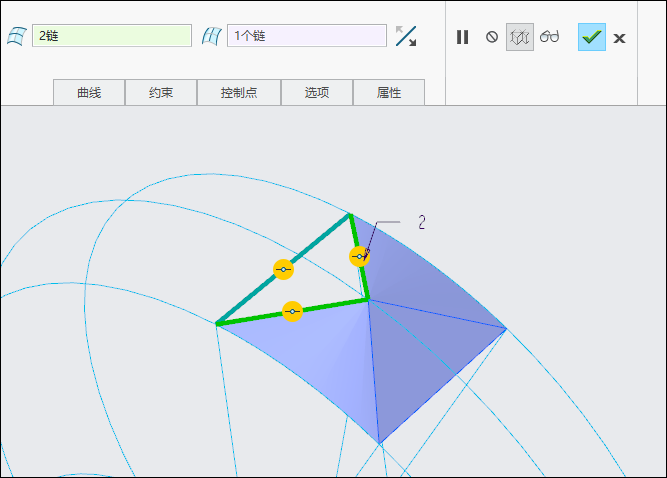Open the 约束 tab
Viewport: 667px width, 478px height.
tap(161, 92)
